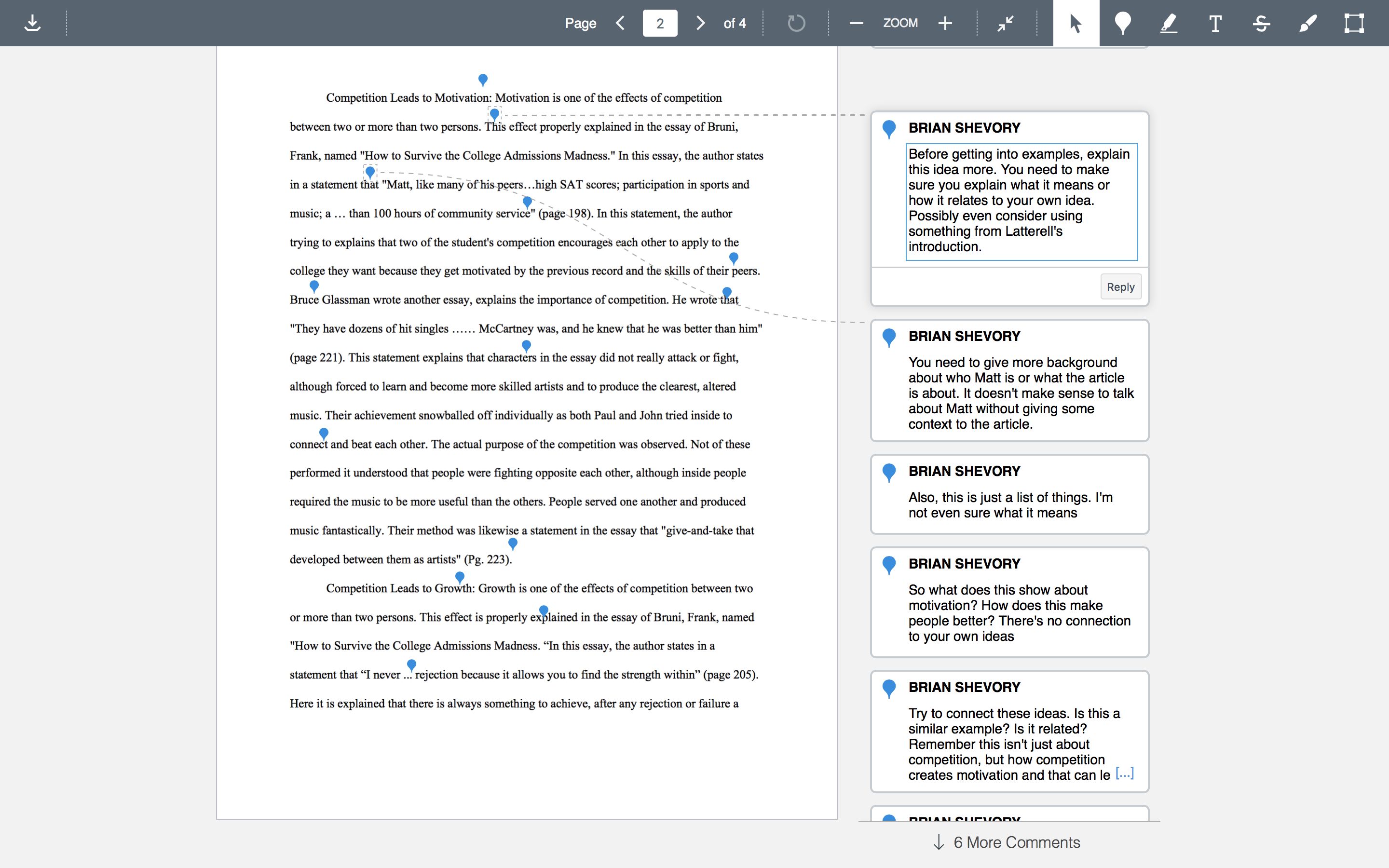Click the pin icon in 'connect these ideas' comment
Screen dimensions: 1389x868
[x=889, y=689]
